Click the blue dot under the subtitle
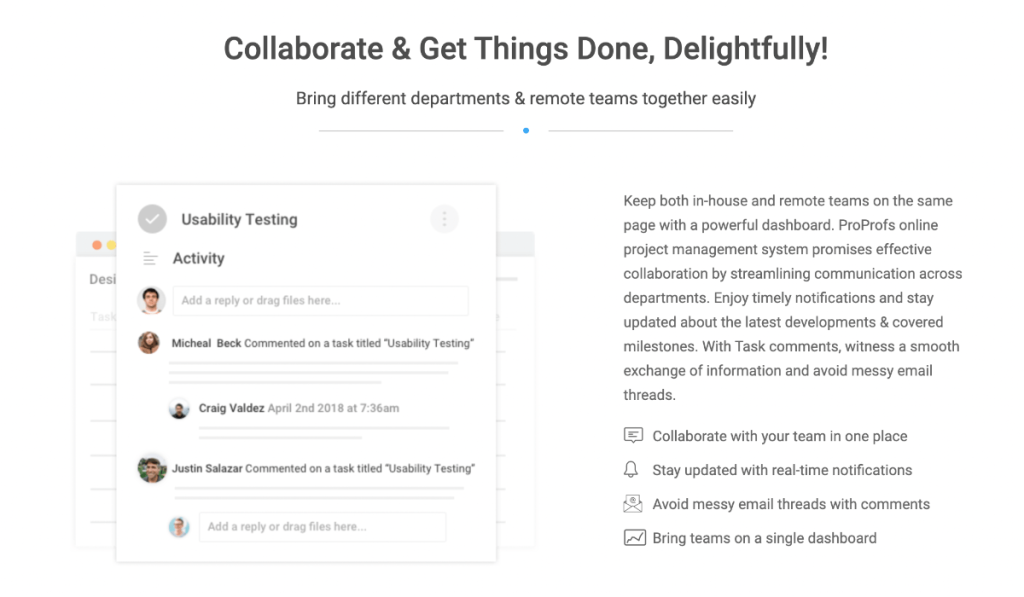This screenshot has width=1024, height=597. pyautogui.click(x=526, y=130)
